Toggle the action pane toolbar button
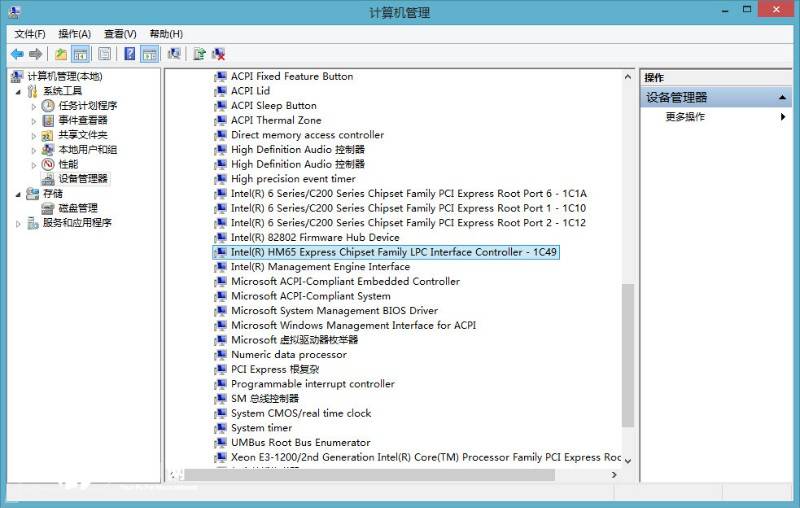Image resolution: width=800 pixels, height=508 pixels. tap(150, 54)
